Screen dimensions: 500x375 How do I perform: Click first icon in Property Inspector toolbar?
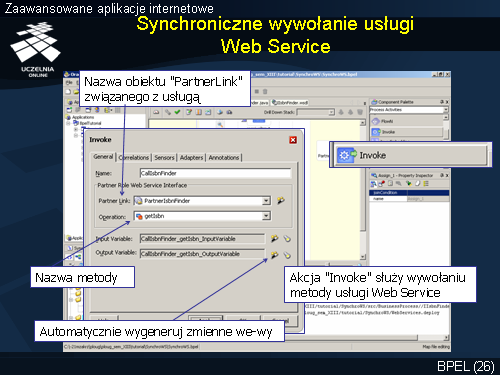(374, 184)
